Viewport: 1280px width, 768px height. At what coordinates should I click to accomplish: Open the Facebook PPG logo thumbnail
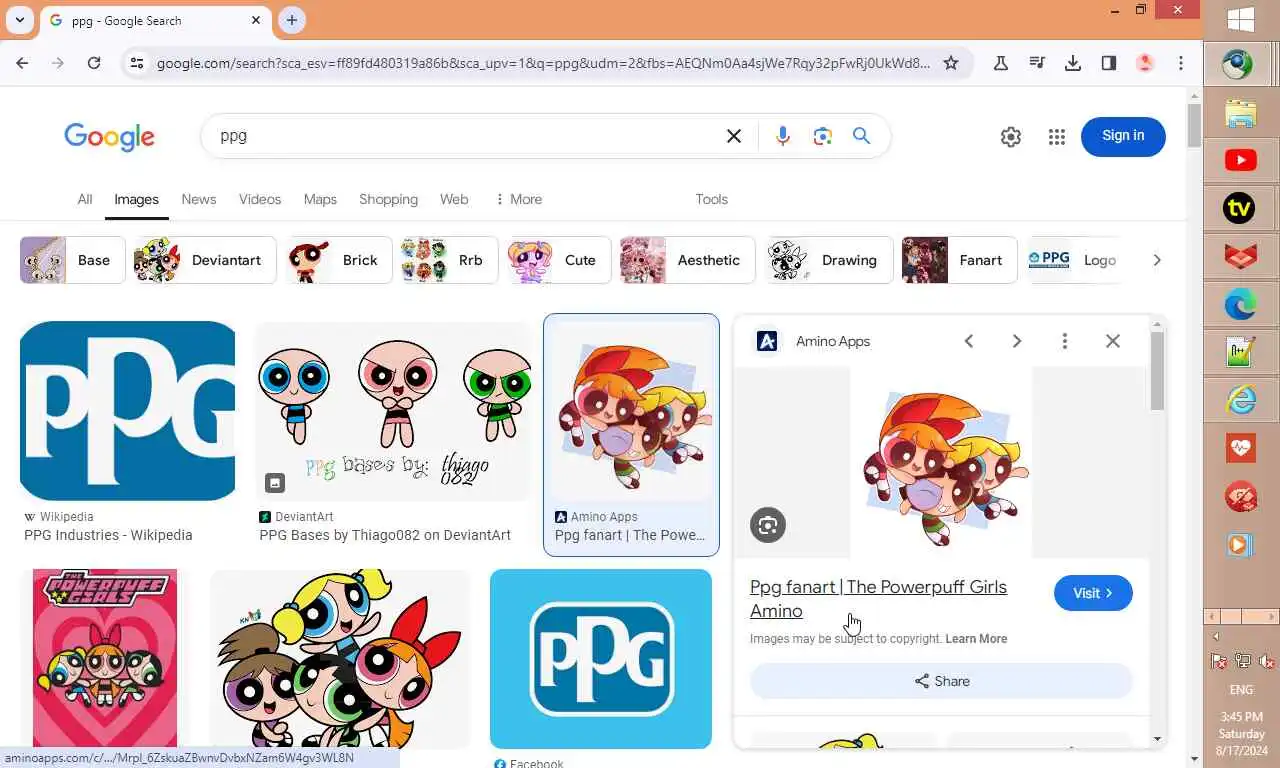pos(601,659)
